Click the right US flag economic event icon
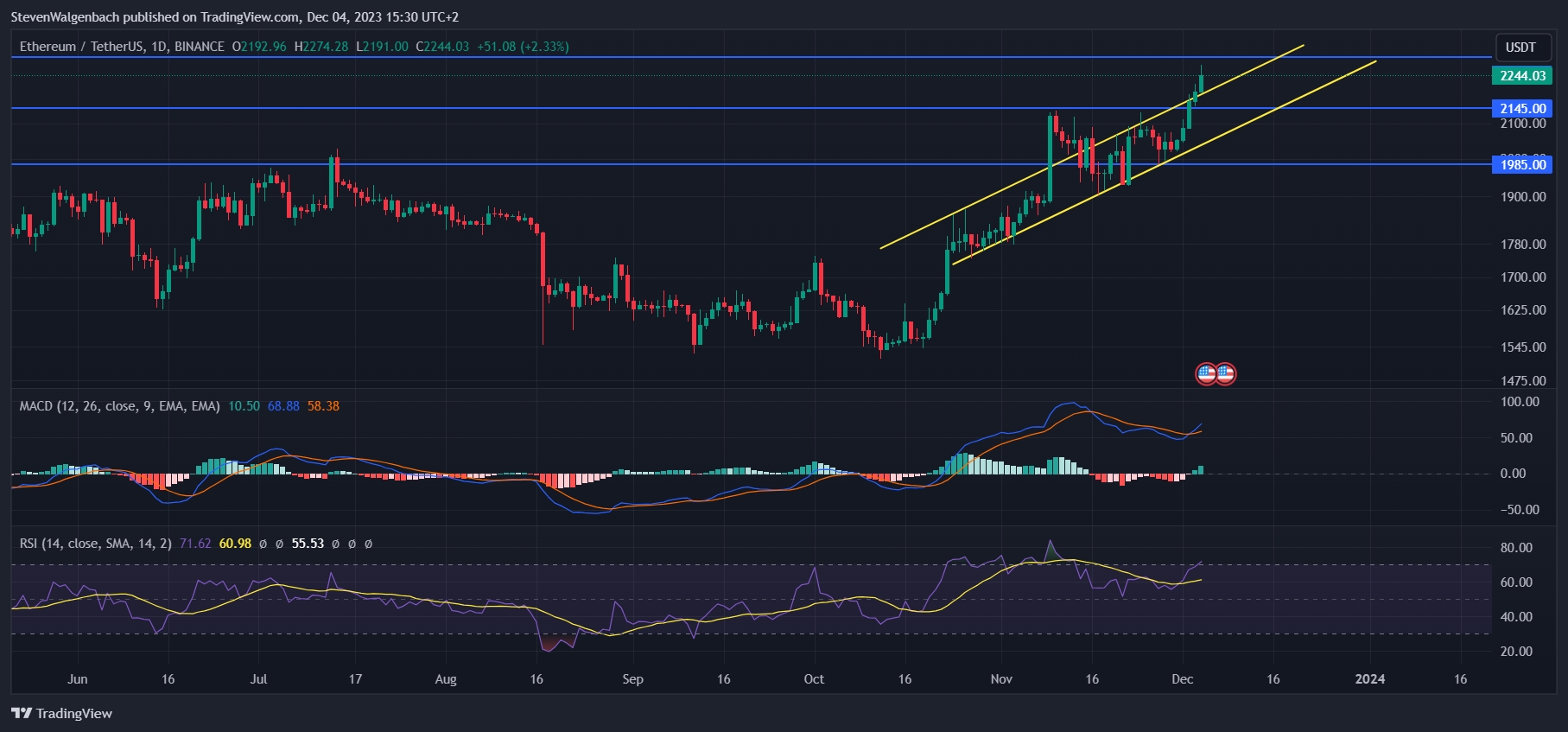Image resolution: width=1568 pixels, height=732 pixels. (x=1225, y=373)
